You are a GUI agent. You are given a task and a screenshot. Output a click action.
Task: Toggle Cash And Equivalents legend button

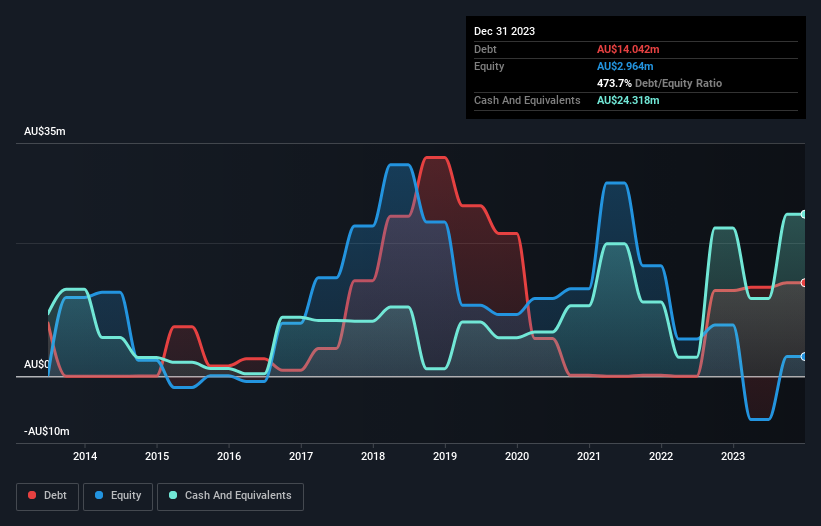pos(230,496)
